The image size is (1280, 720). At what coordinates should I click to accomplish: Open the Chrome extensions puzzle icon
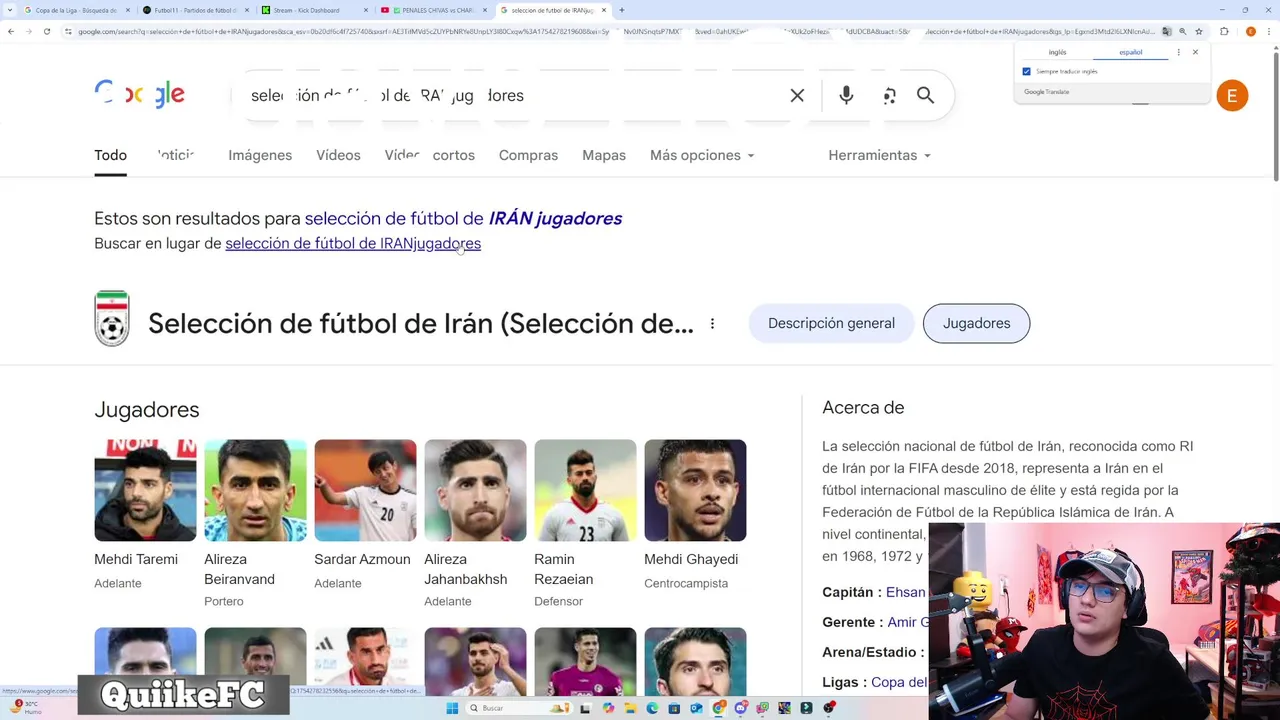1224,31
